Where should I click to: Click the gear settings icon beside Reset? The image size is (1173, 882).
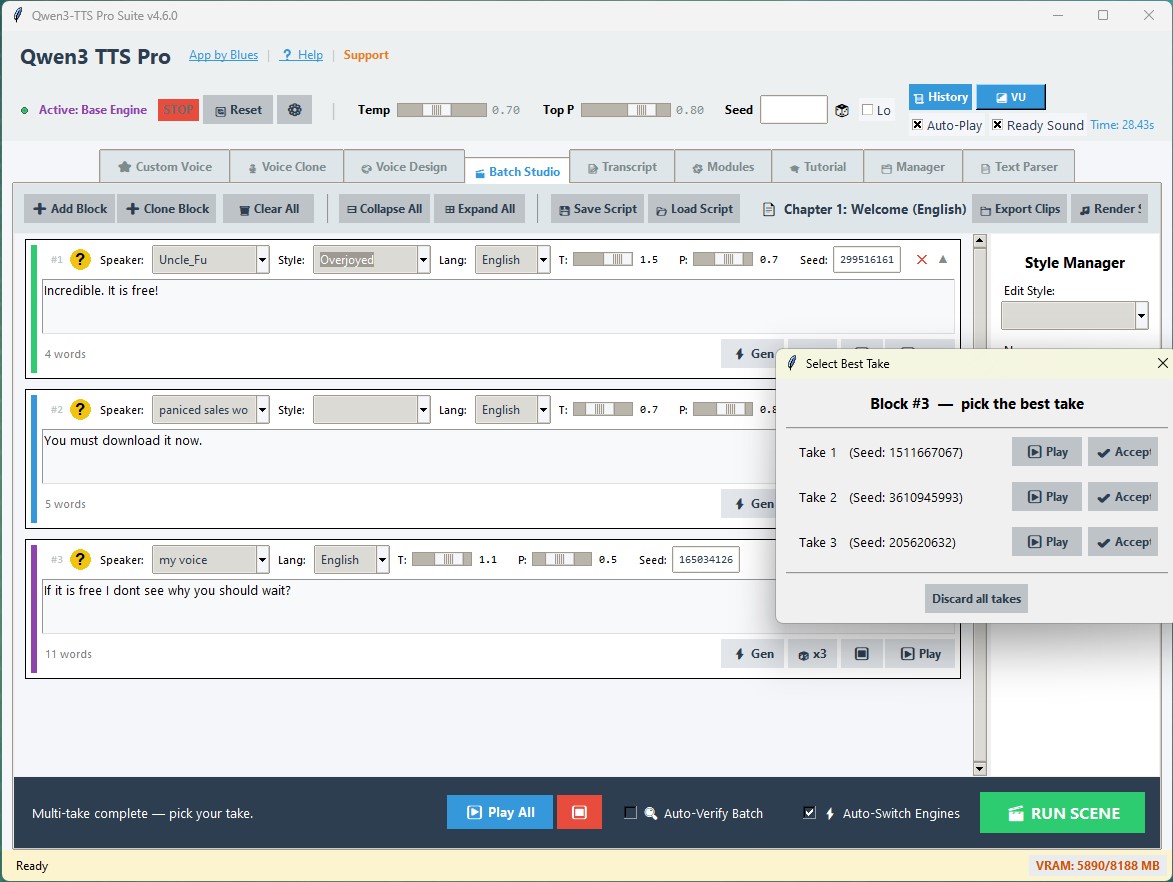click(294, 110)
